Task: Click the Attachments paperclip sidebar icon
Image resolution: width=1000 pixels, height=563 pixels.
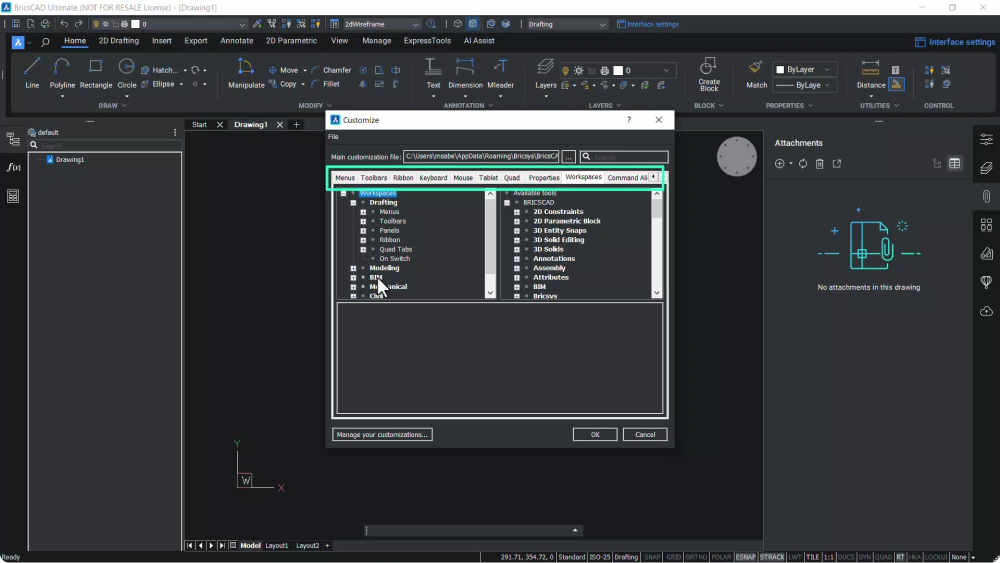Action: (x=986, y=196)
